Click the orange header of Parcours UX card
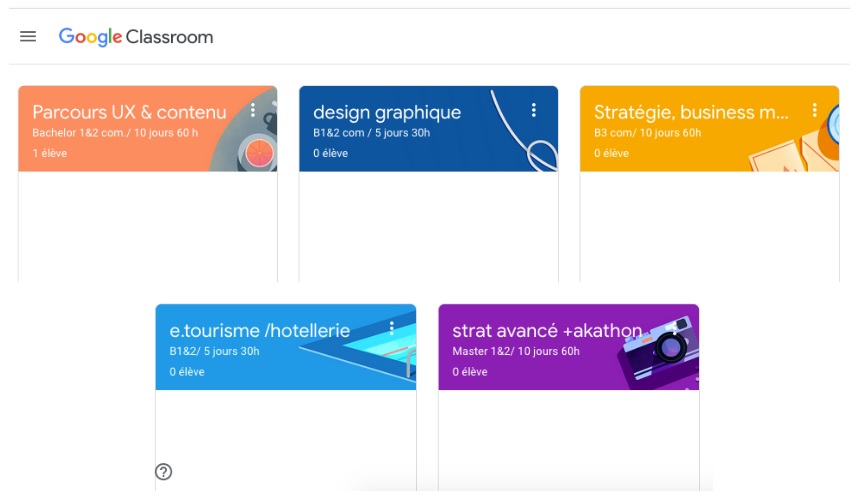The image size is (861, 500). point(148,128)
